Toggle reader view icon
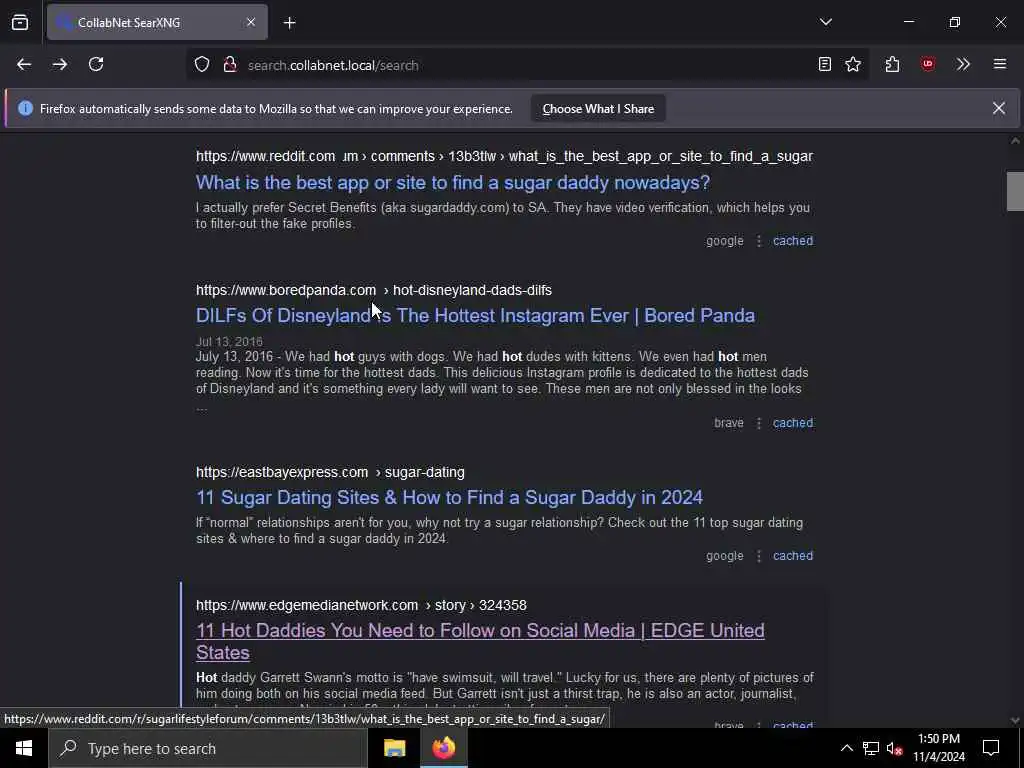 click(x=824, y=65)
